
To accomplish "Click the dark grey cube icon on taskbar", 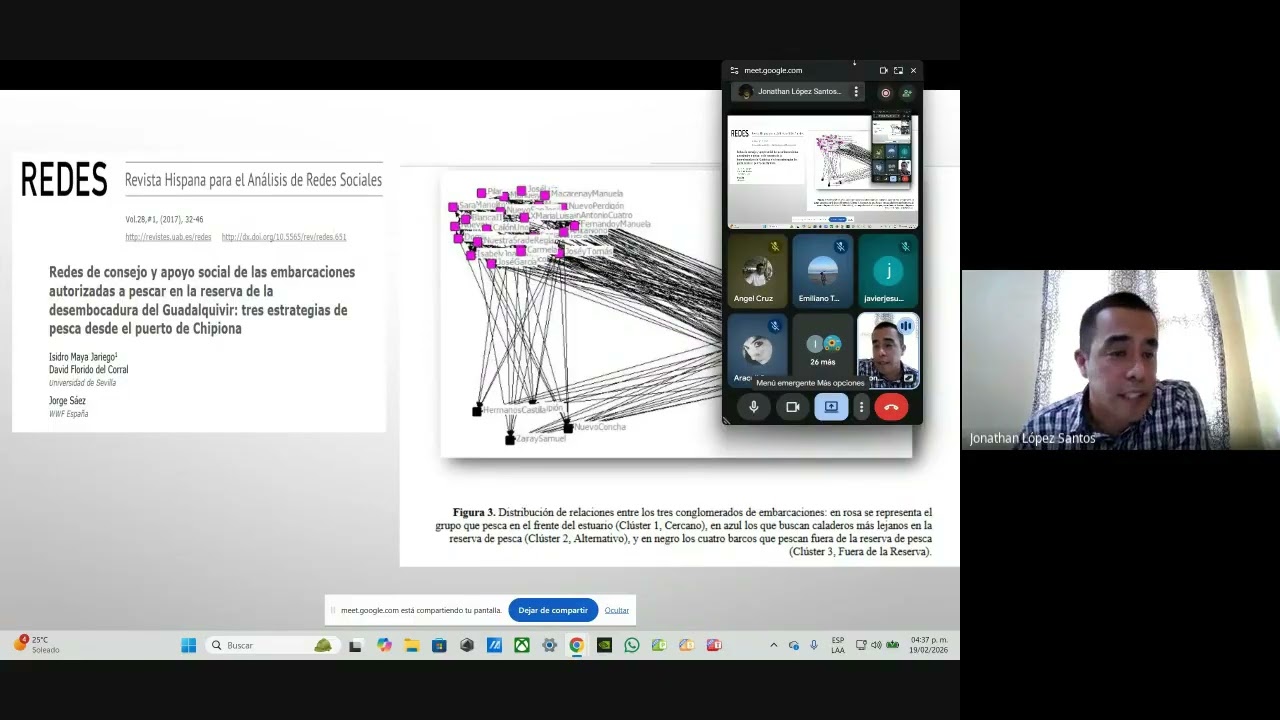I will 467,645.
